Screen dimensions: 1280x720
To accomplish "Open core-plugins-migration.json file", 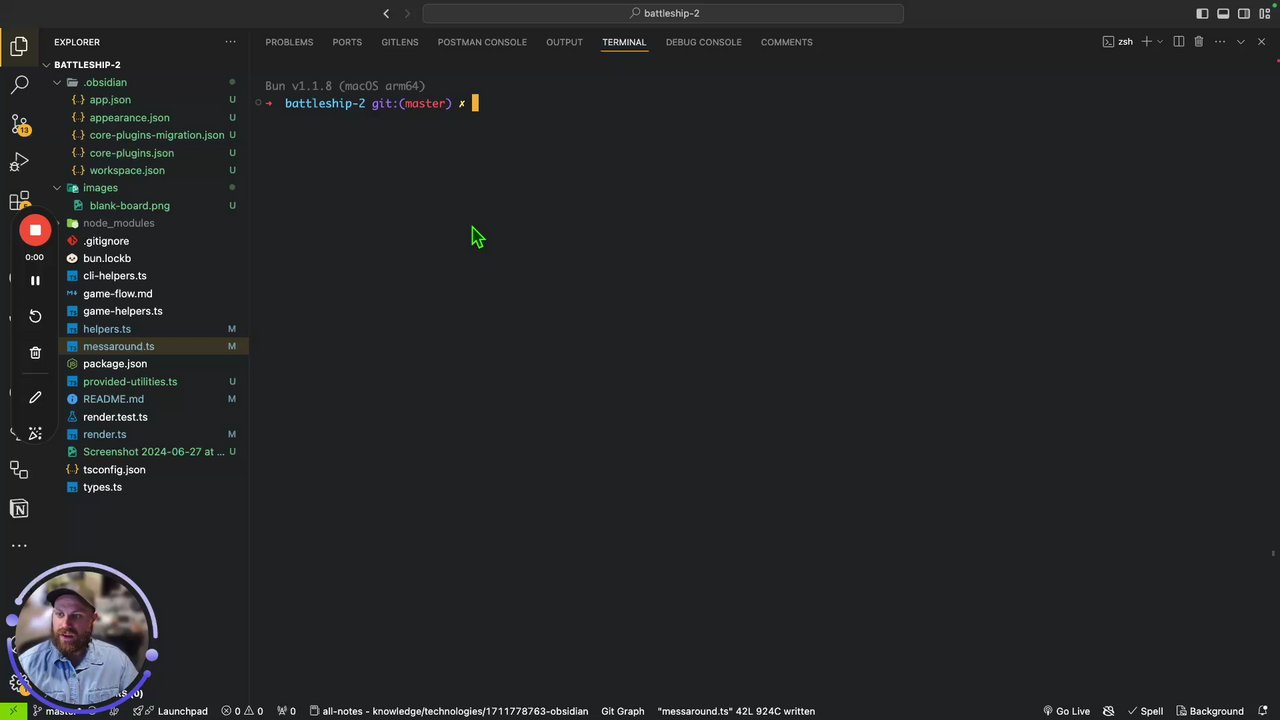I will (157, 135).
